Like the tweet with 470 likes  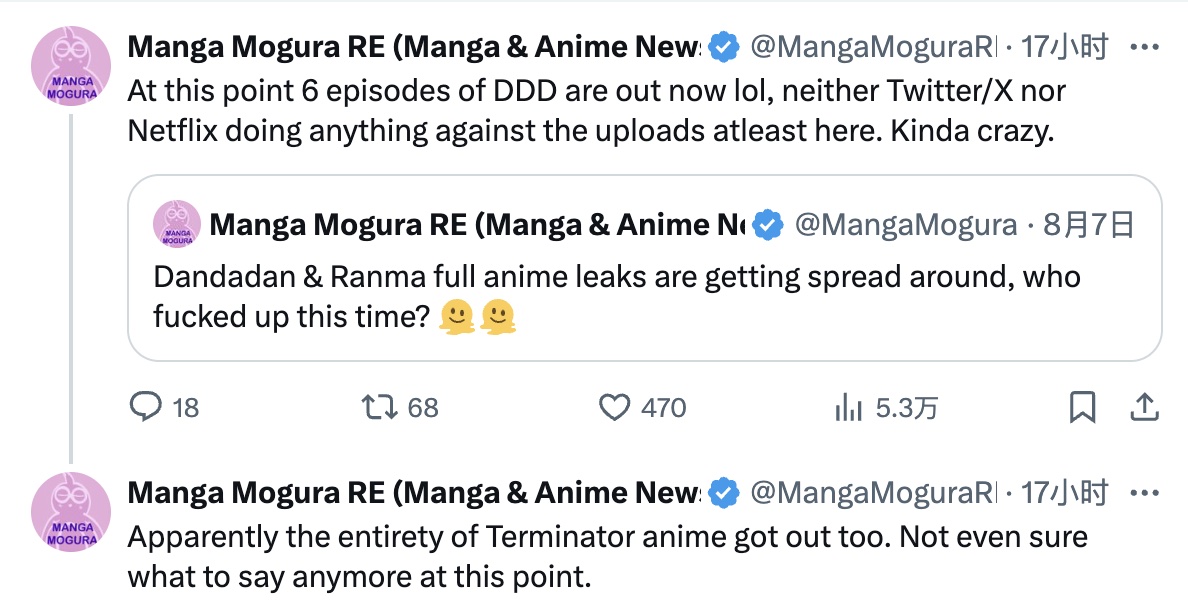(x=614, y=408)
